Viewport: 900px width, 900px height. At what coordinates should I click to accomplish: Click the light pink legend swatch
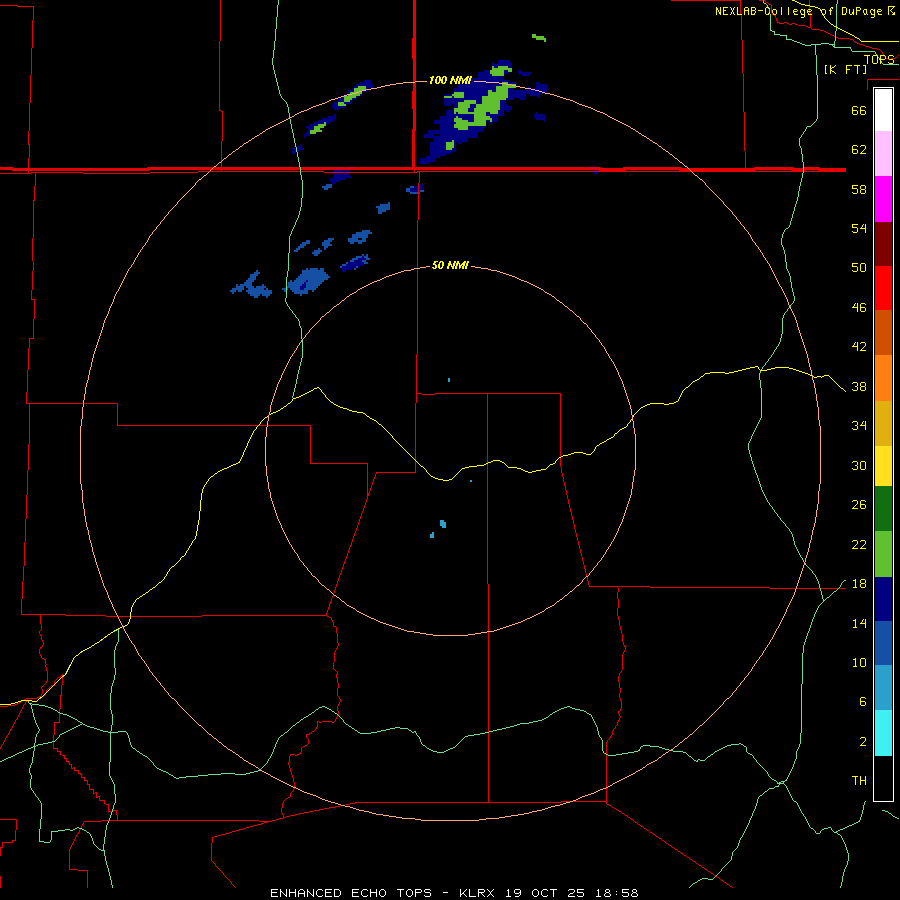883,153
